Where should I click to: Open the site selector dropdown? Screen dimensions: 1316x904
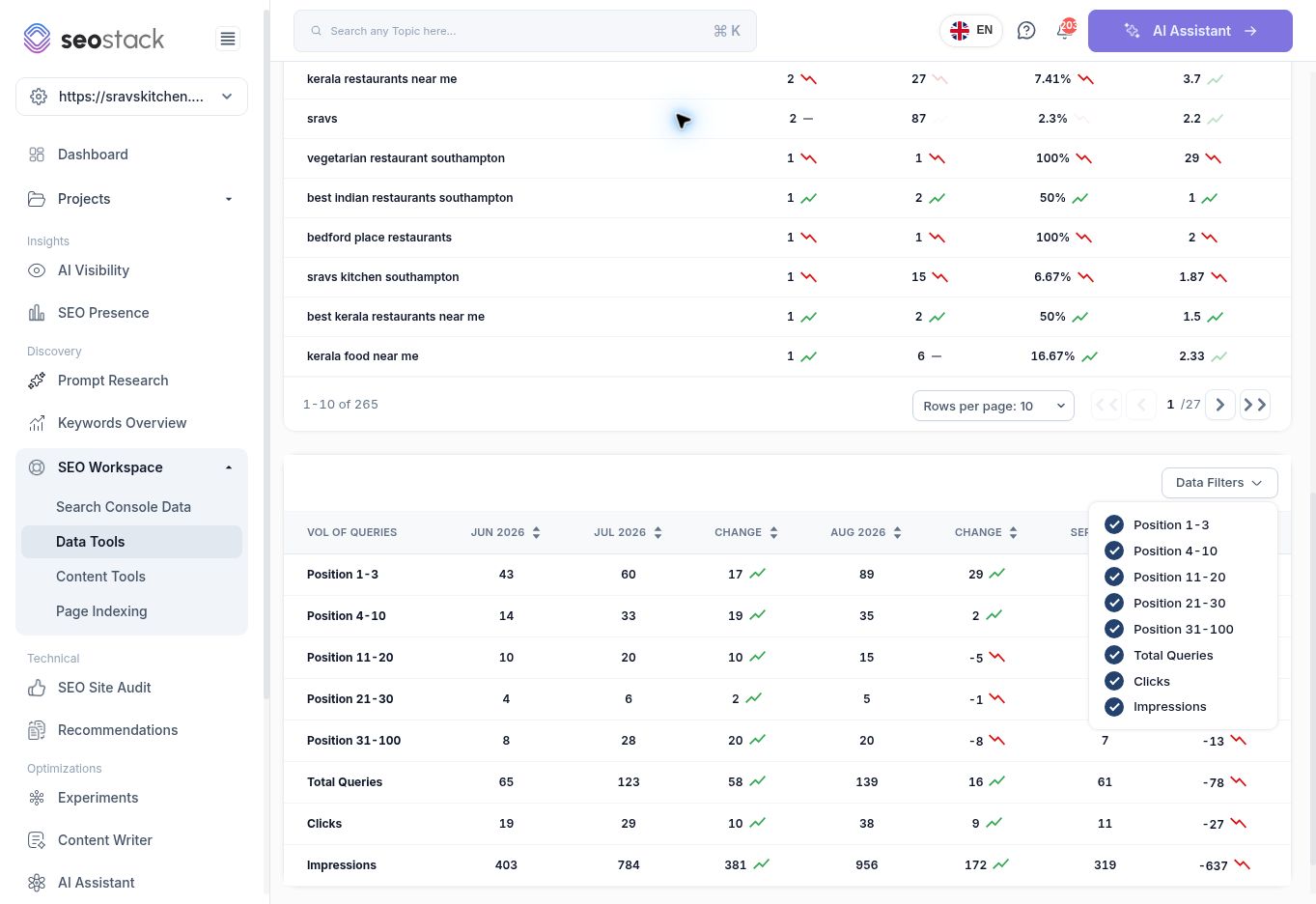tap(131, 97)
